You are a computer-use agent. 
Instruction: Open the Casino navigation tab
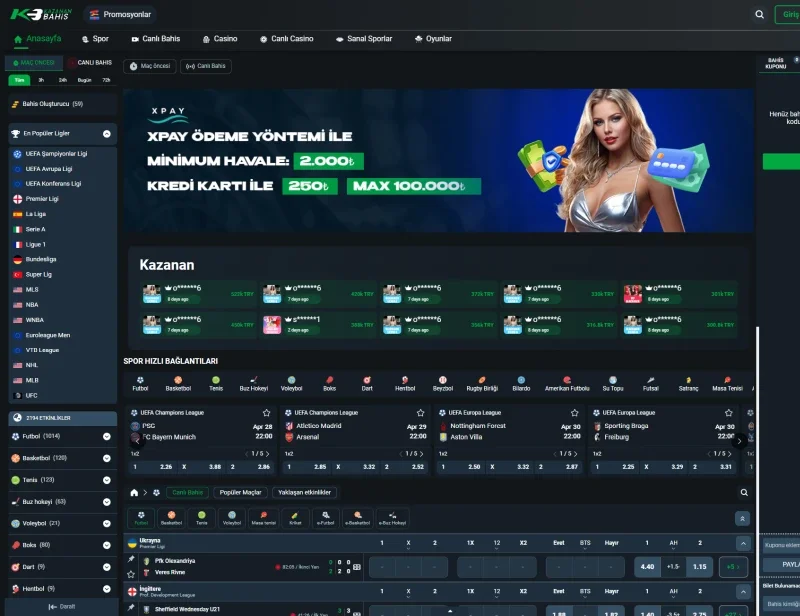click(220, 39)
